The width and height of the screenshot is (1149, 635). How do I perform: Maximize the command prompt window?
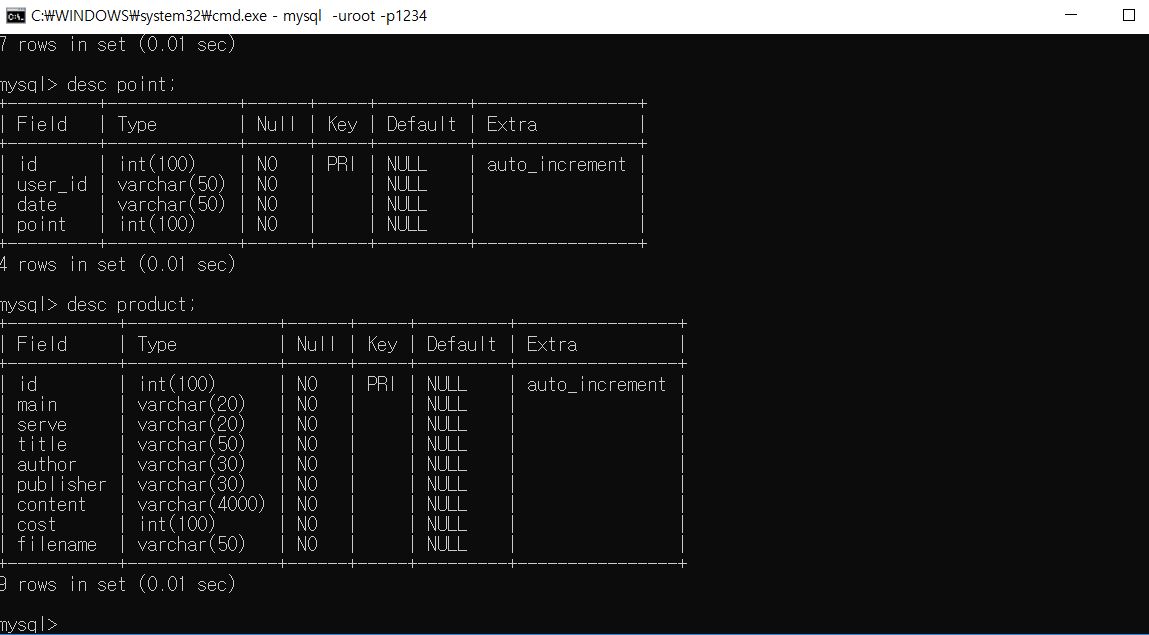pos(1129,15)
